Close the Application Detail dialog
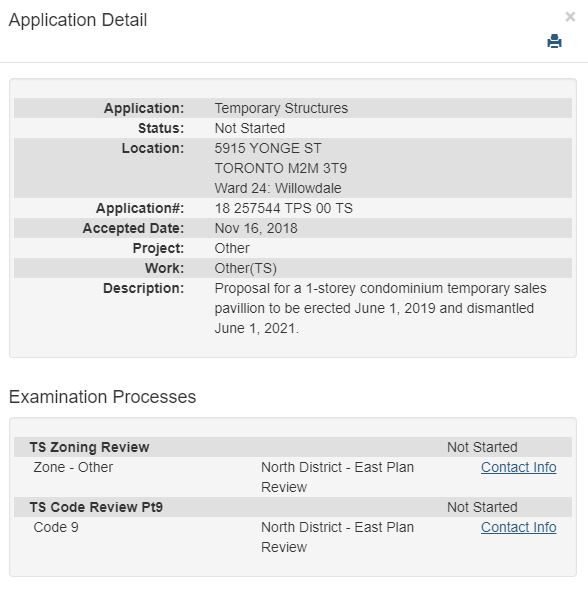 point(570,17)
